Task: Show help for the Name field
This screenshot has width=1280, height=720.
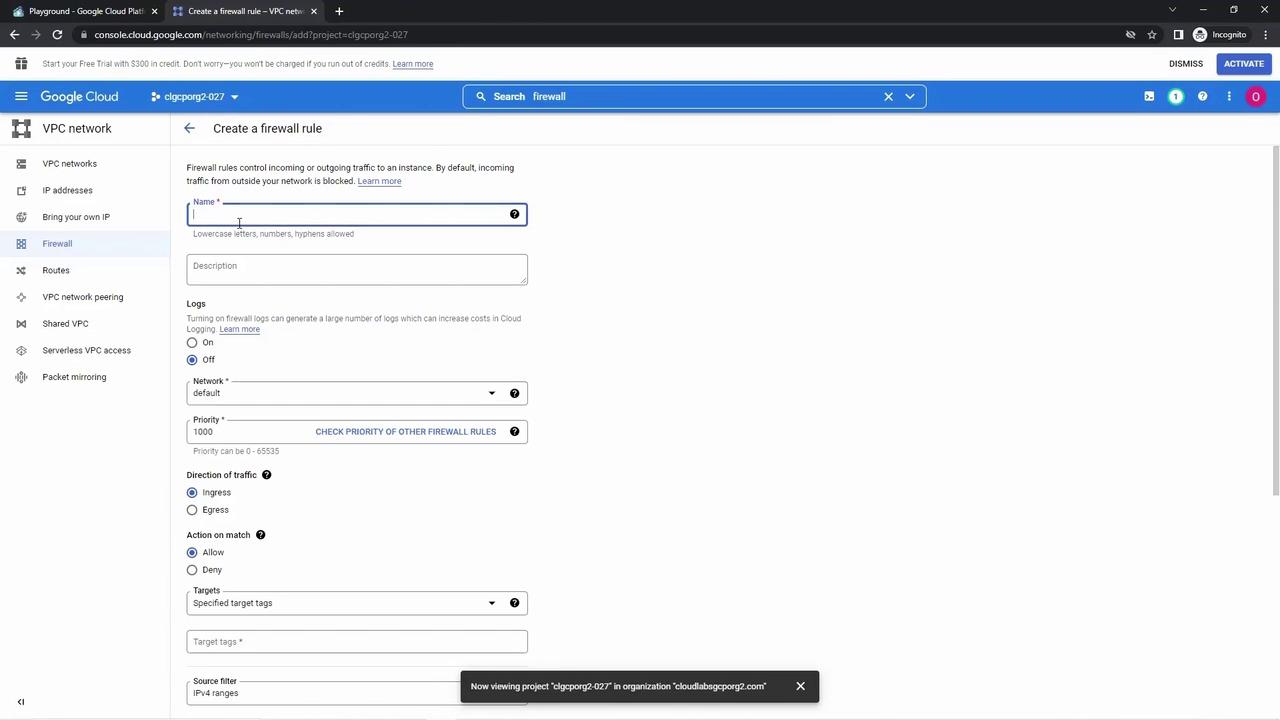Action: 515,214
